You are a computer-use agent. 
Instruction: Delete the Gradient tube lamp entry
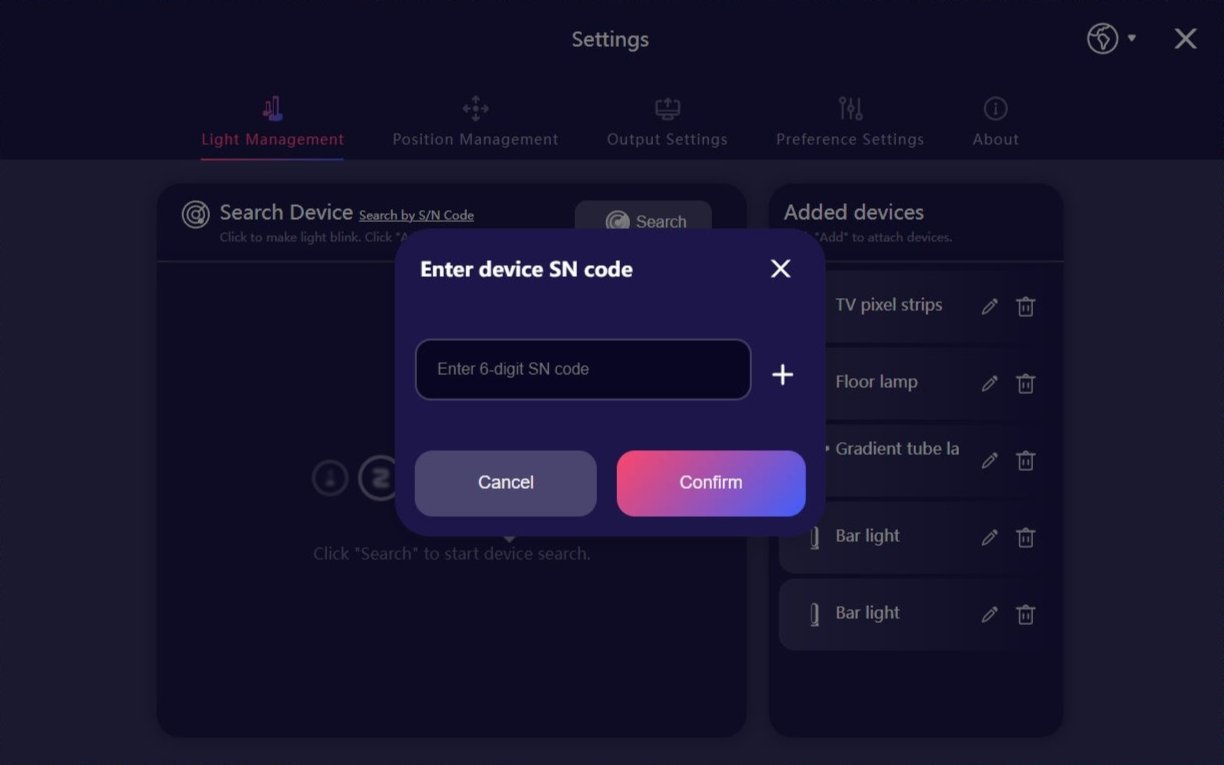[1025, 460]
